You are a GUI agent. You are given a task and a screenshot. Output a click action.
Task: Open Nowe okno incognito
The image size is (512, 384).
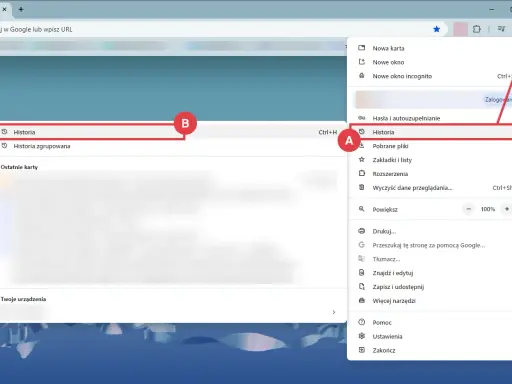[x=430, y=76]
